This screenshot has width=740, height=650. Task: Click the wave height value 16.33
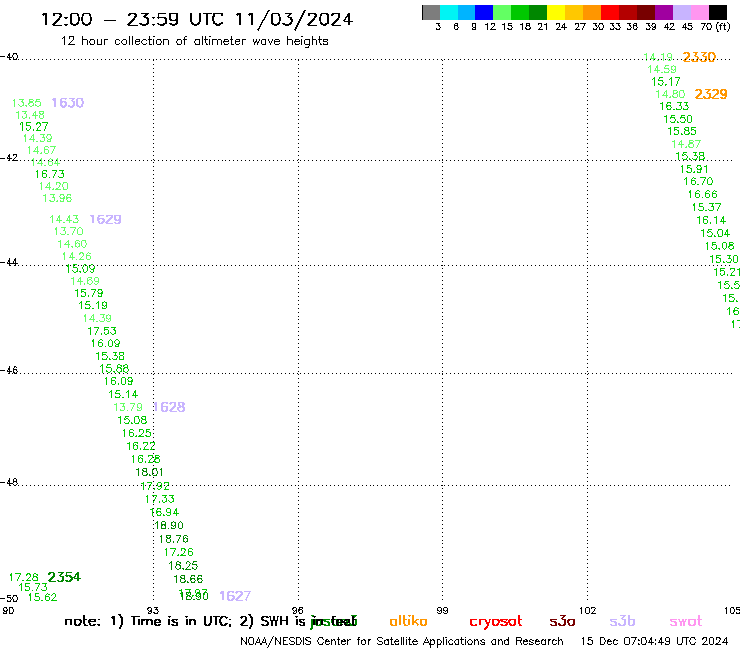coord(674,107)
